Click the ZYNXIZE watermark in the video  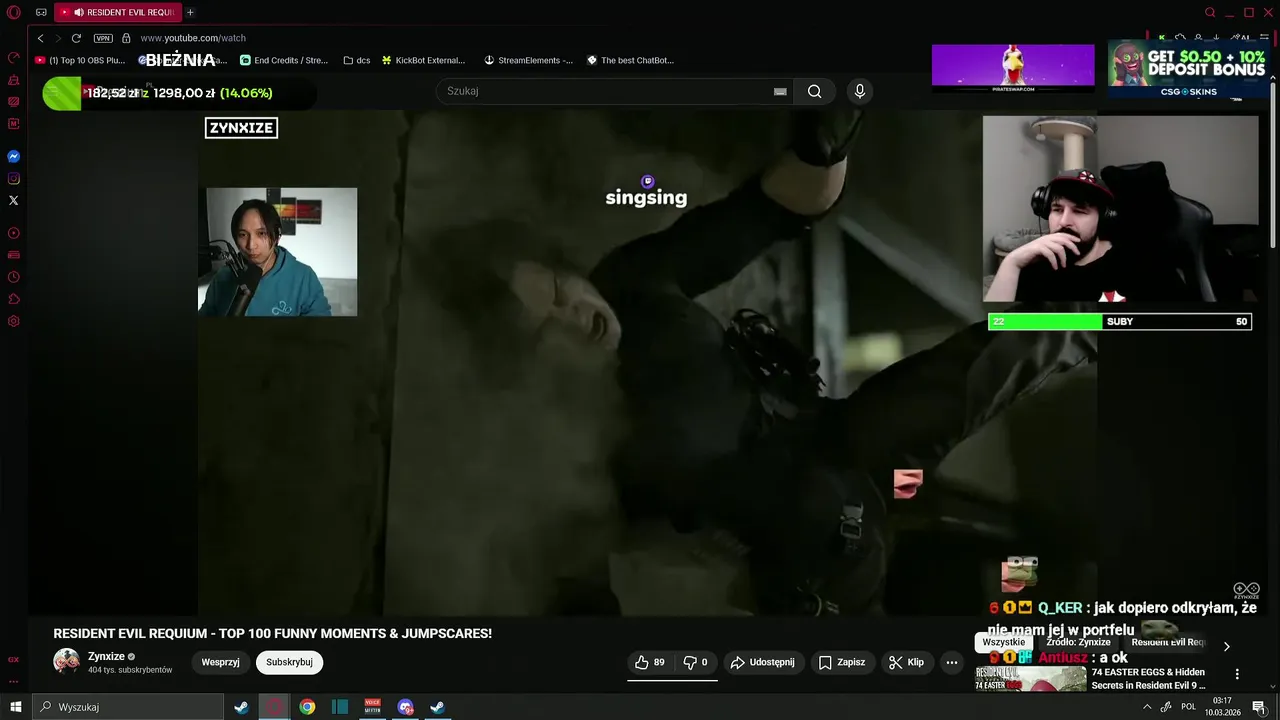point(241,128)
